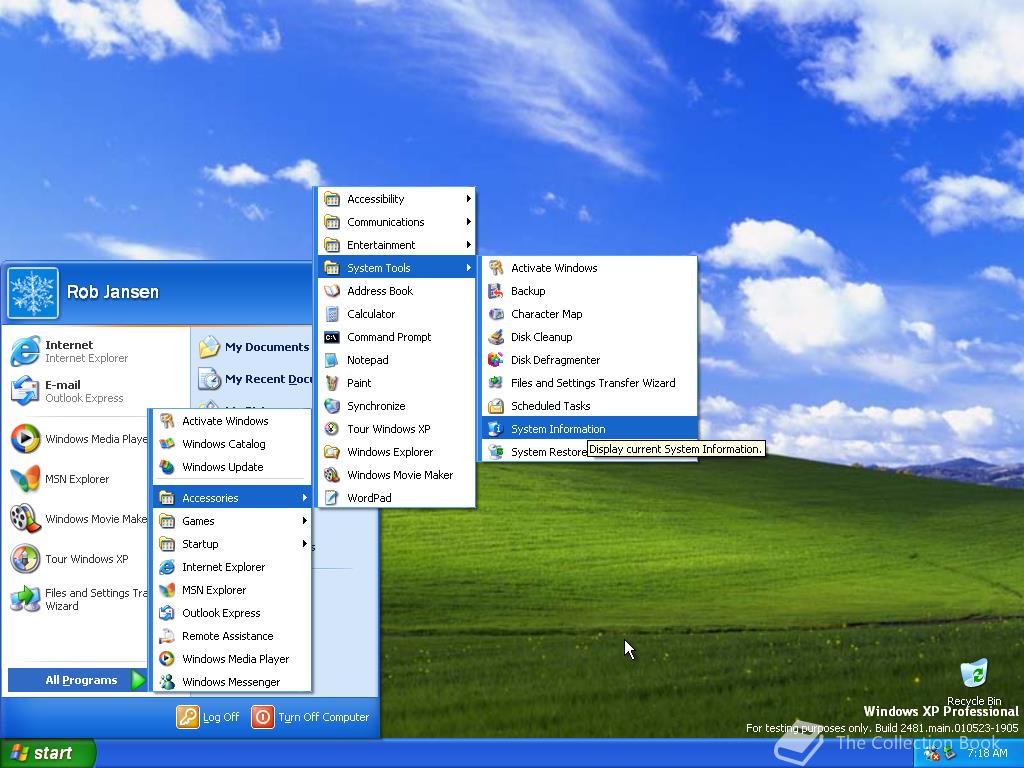
Task: Open Windows Movie Maker from left pane
Action: 78,519
